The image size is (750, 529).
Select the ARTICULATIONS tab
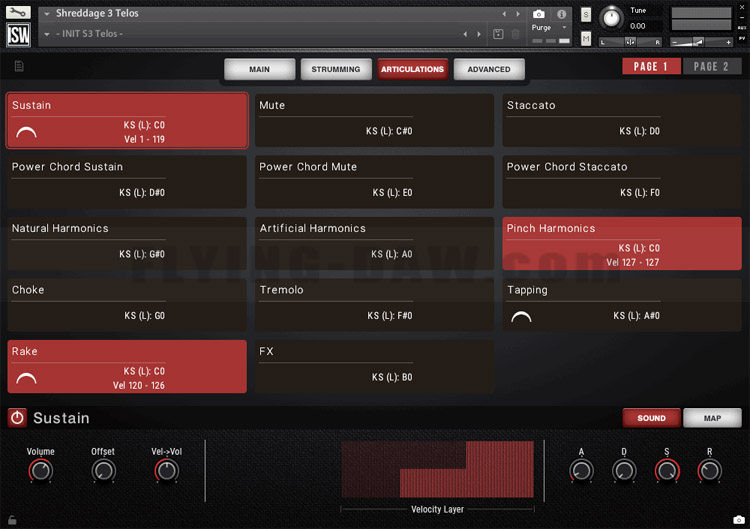click(412, 69)
